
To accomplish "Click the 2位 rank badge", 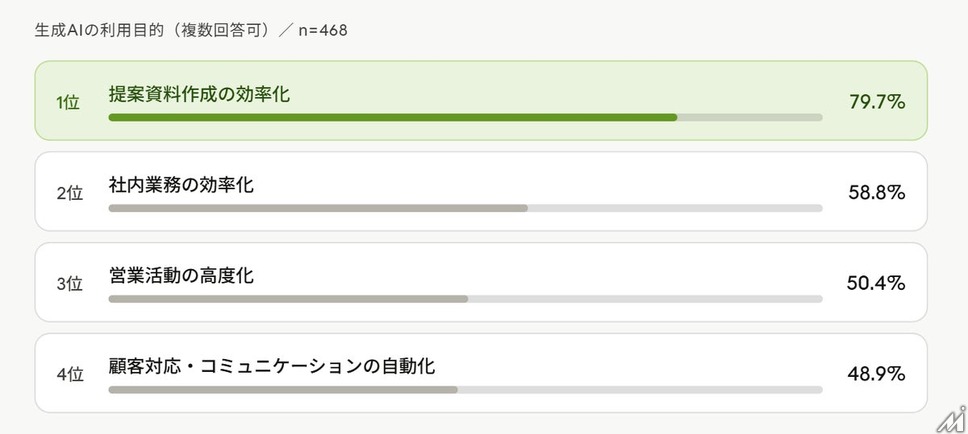I will (69, 193).
